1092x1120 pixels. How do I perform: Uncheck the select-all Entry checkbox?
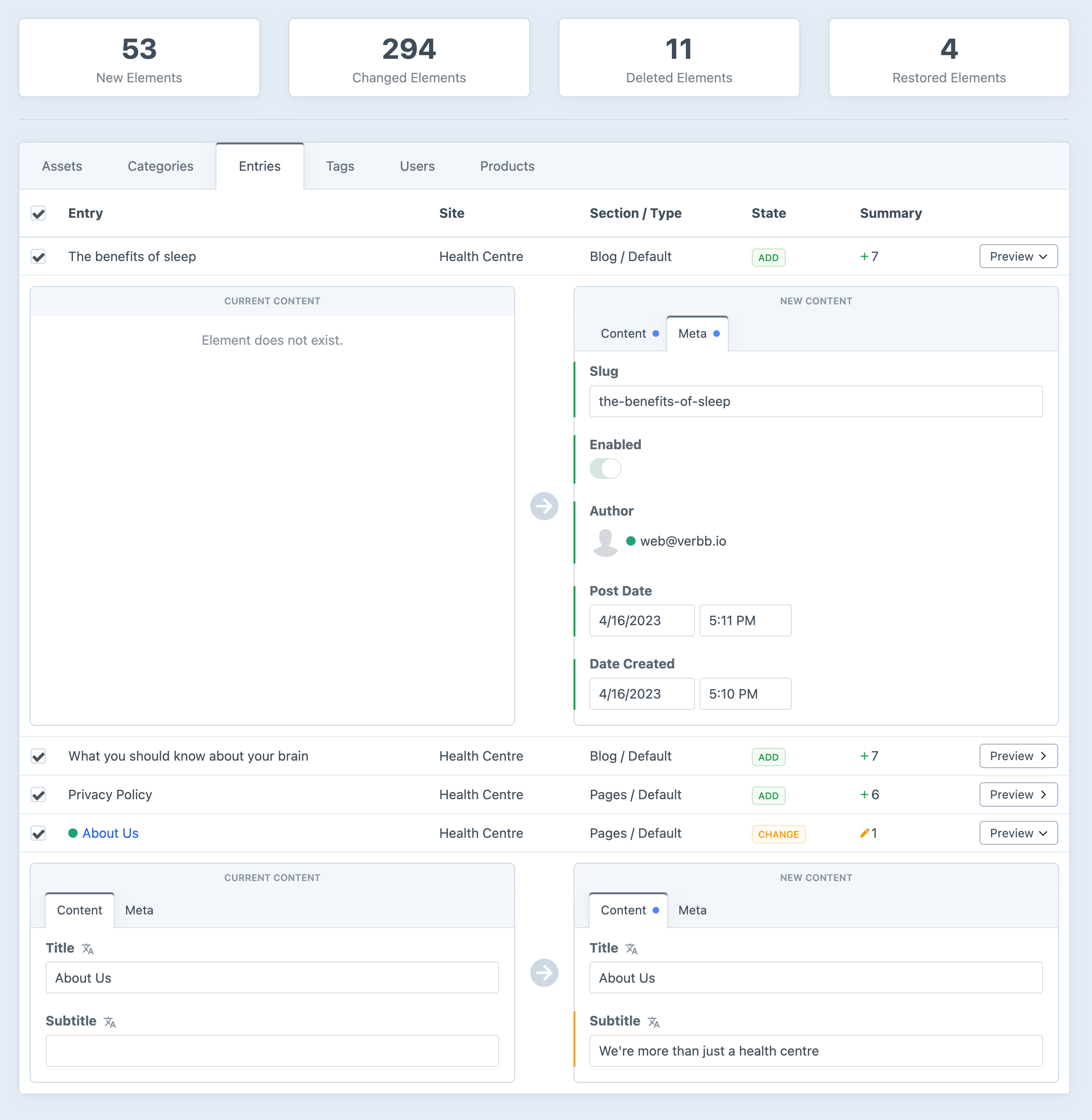point(39,214)
